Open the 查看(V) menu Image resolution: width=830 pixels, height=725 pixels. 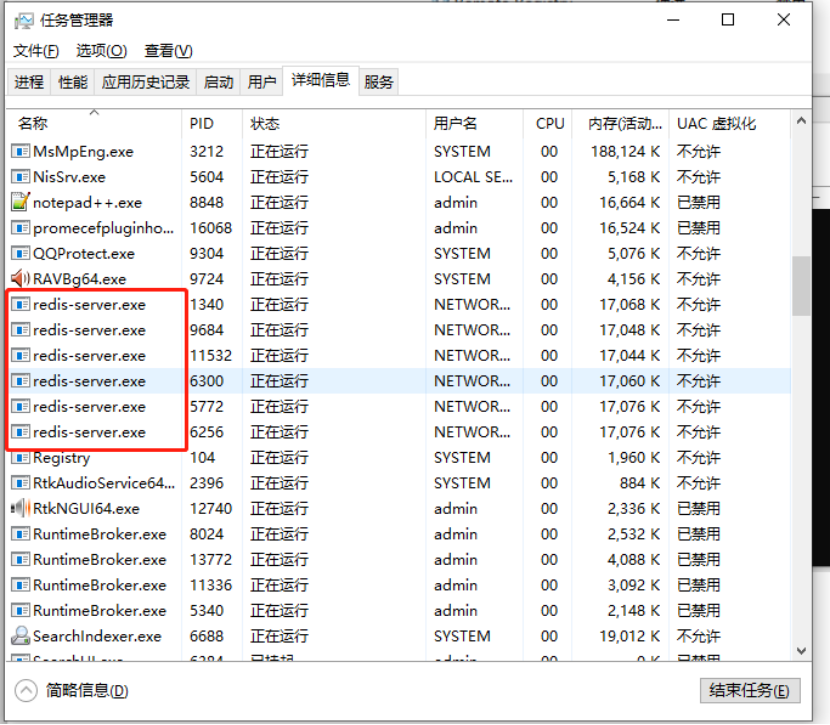(168, 51)
